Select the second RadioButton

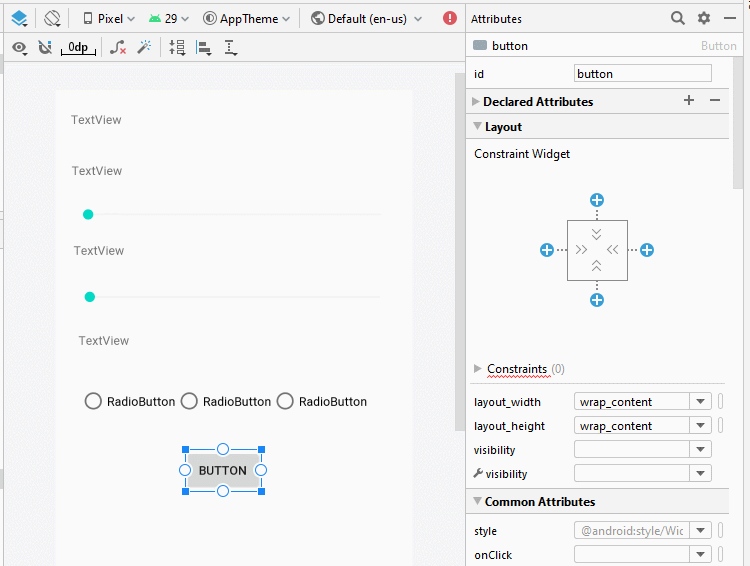pos(226,401)
